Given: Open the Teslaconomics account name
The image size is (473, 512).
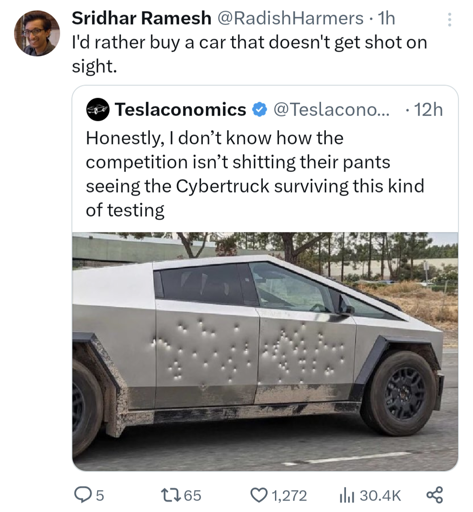Looking at the screenshot, I should click(x=180, y=109).
